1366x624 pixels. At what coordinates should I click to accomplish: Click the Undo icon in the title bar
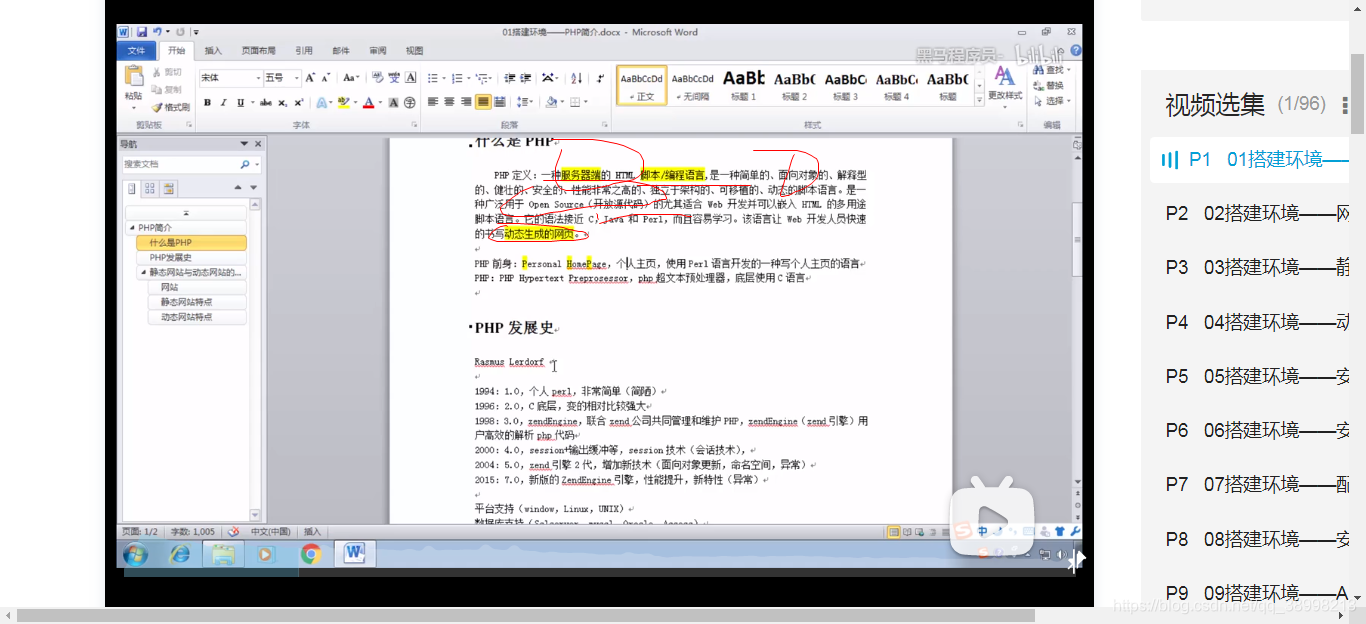coord(157,32)
